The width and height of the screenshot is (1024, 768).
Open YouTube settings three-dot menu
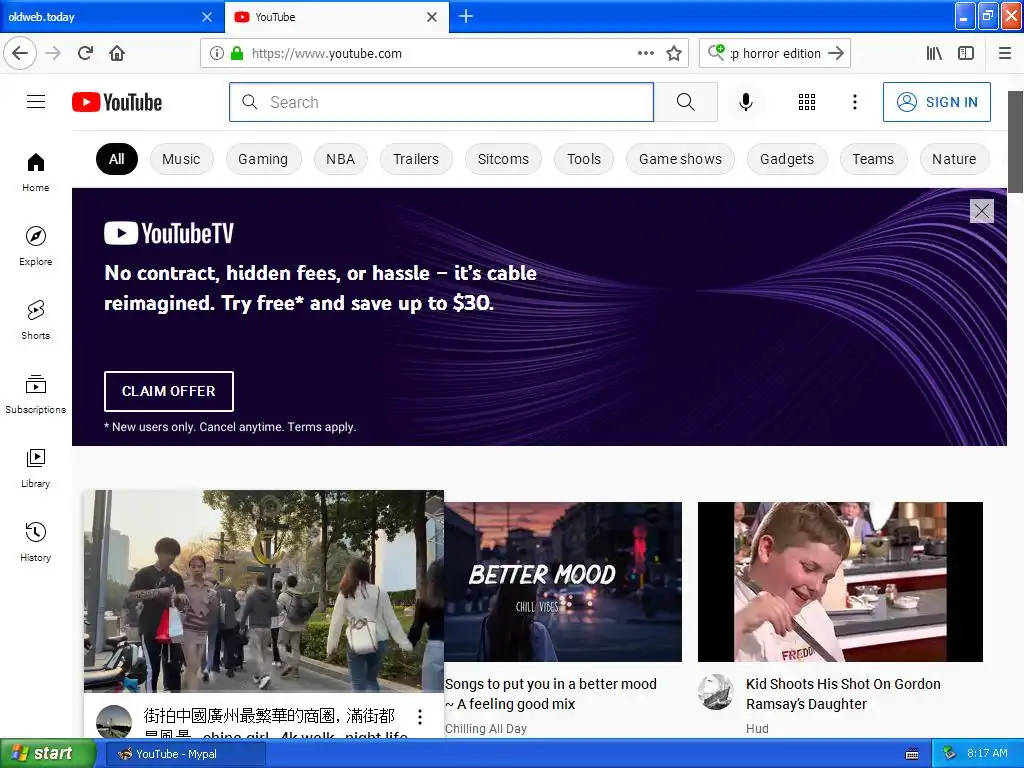coord(854,102)
